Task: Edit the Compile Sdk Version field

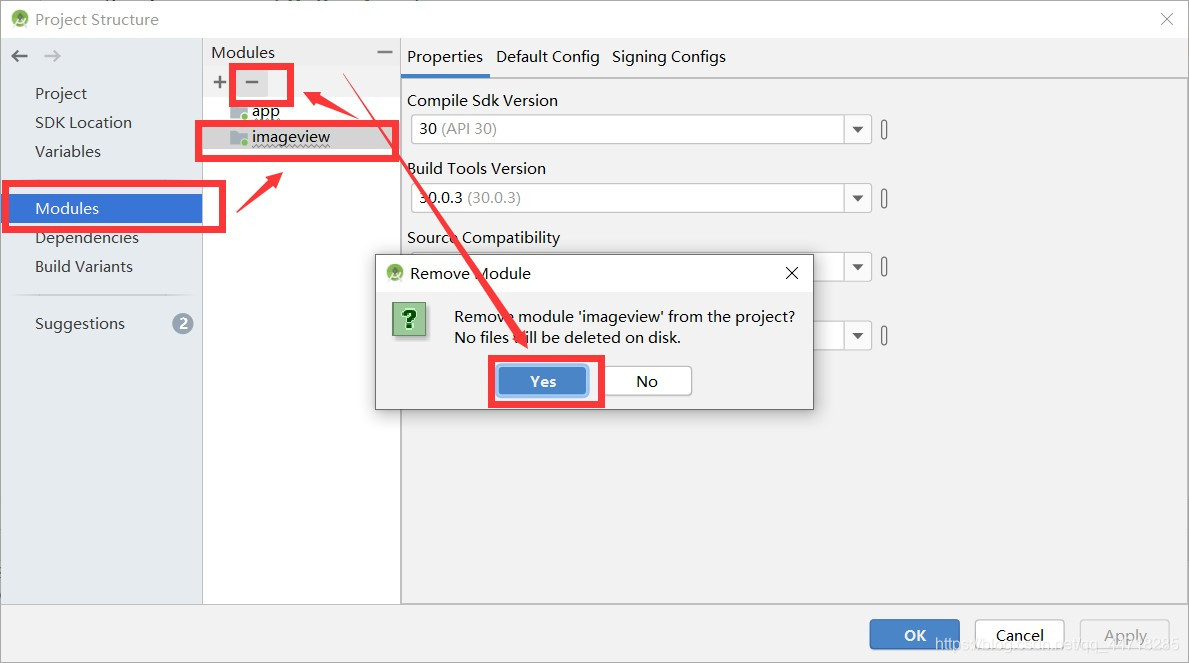Action: pos(628,129)
